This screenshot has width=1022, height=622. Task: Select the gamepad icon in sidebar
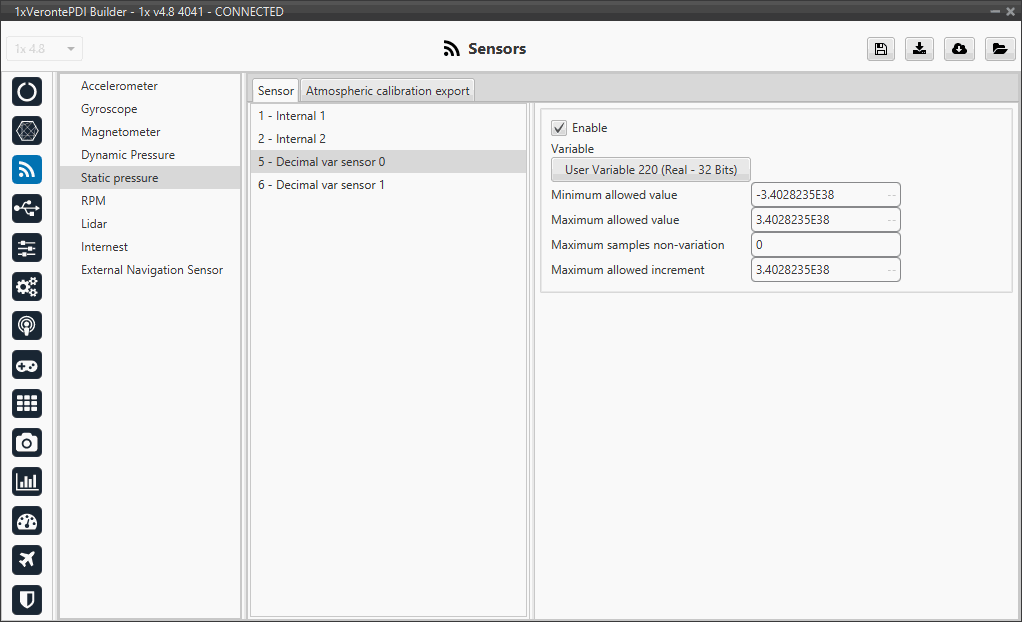[x=27, y=364]
